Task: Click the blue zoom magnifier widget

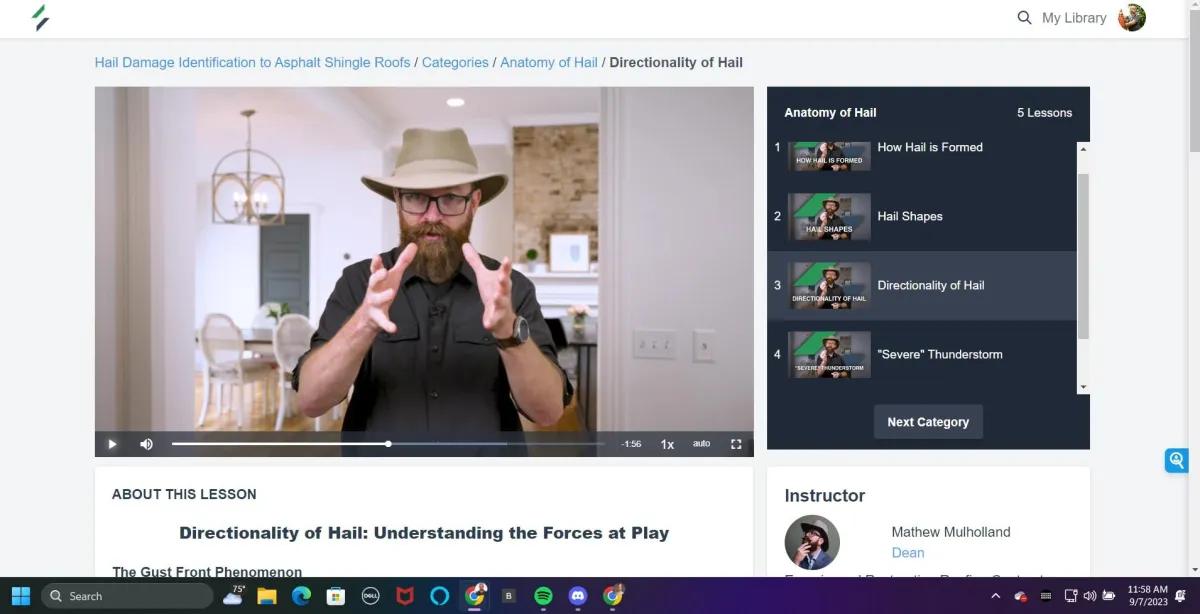Action: coord(1176,460)
